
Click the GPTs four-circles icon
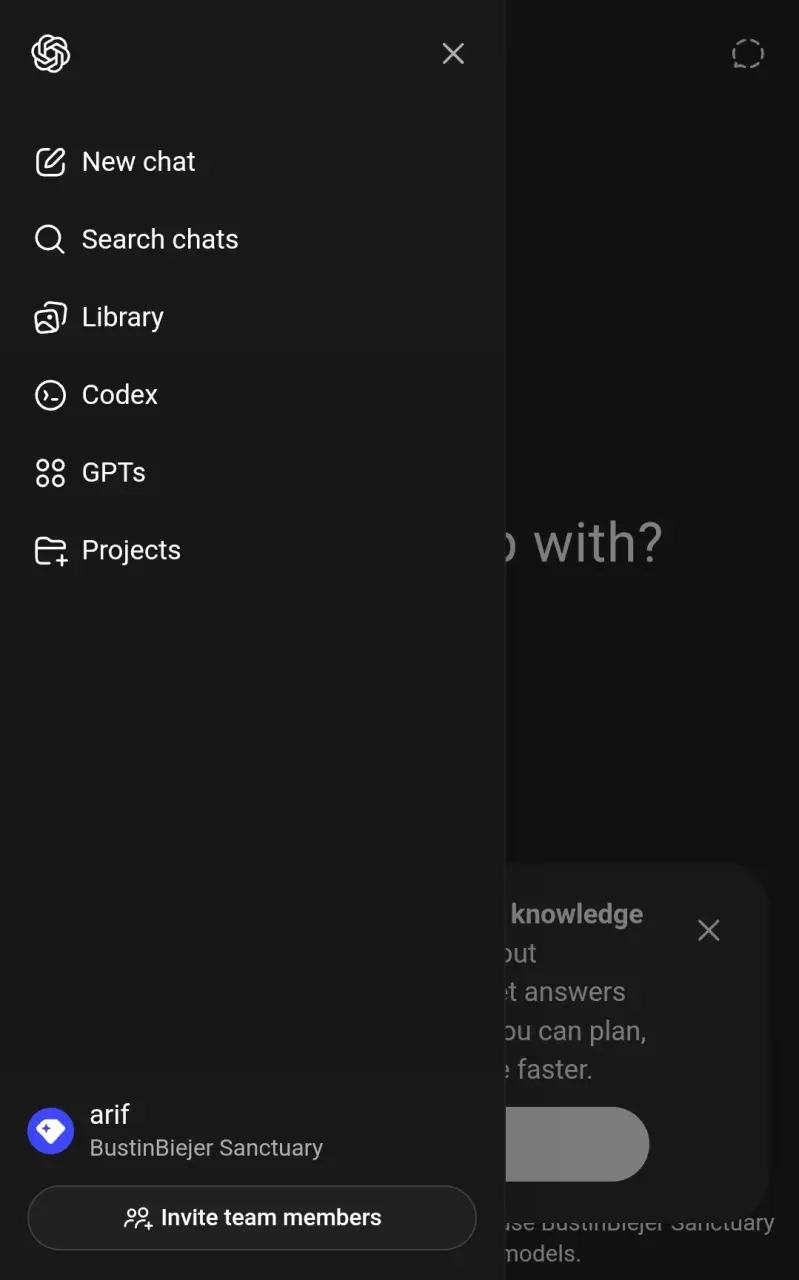click(50, 472)
